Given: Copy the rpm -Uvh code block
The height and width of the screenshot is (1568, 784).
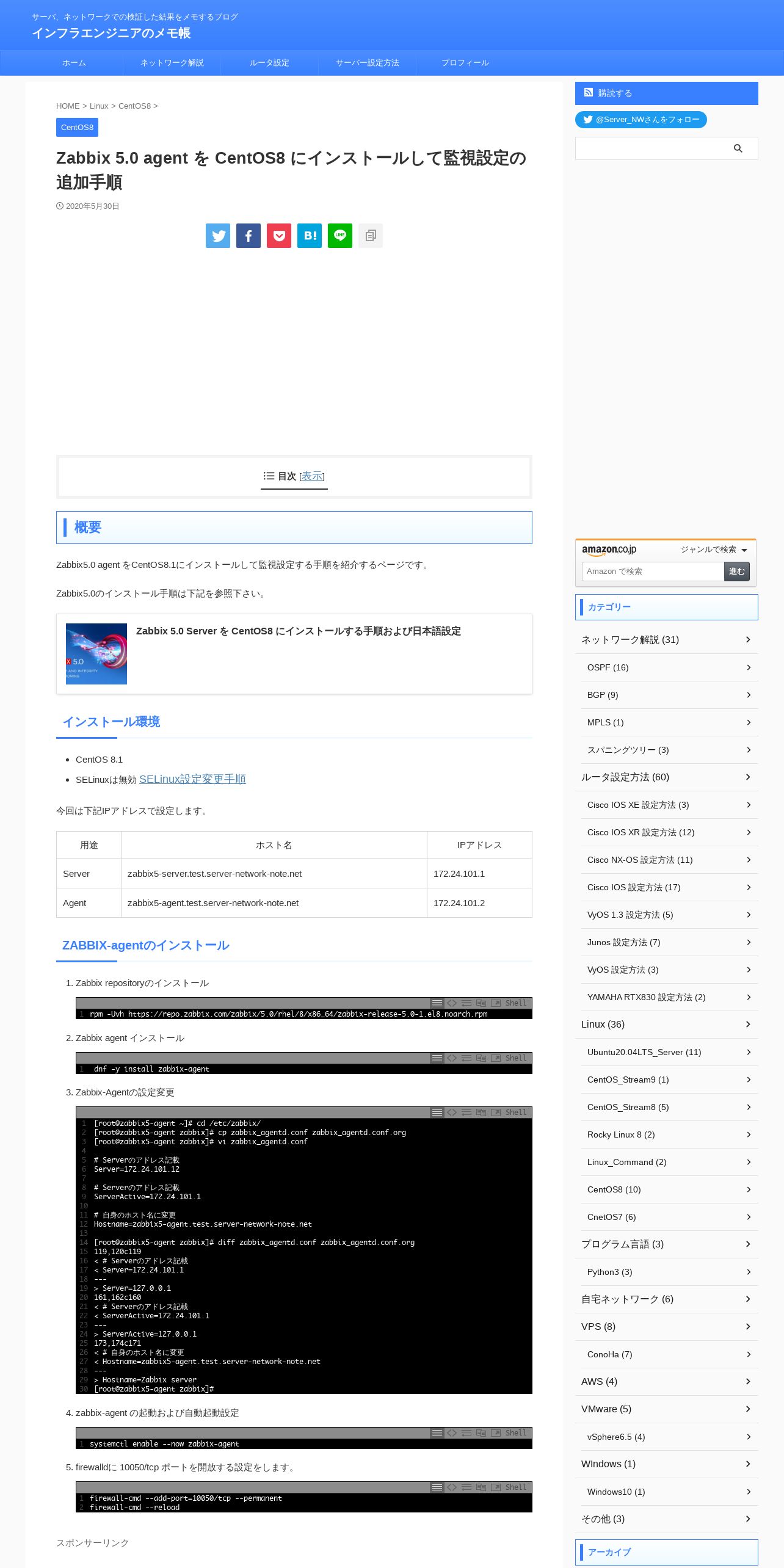Looking at the screenshot, I should pyautogui.click(x=481, y=1003).
